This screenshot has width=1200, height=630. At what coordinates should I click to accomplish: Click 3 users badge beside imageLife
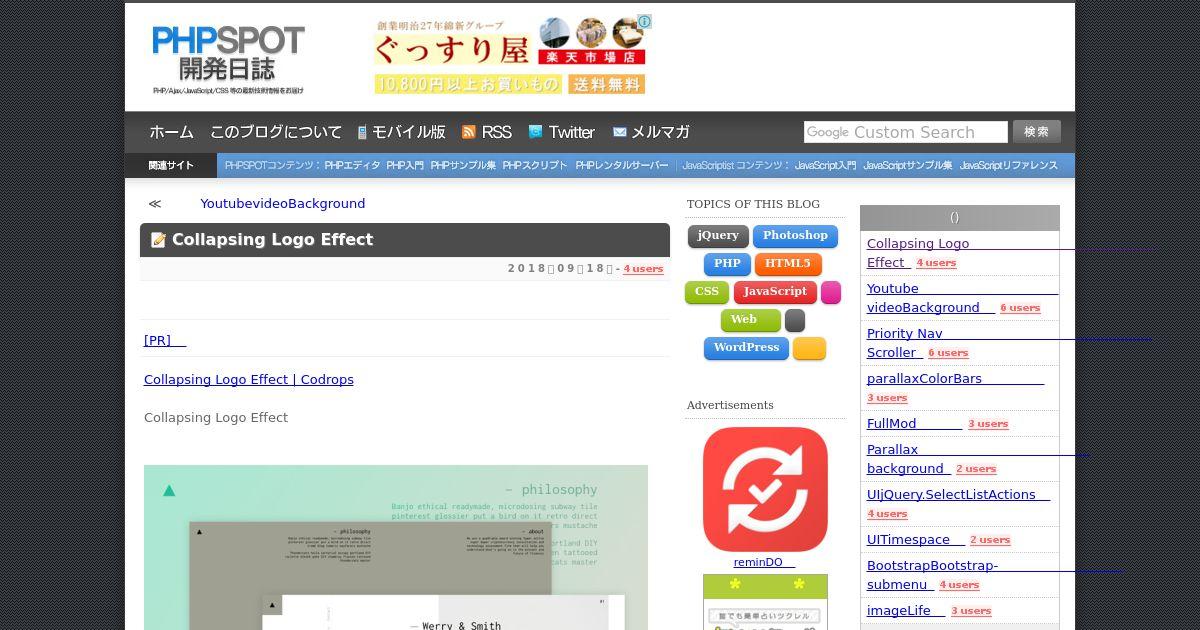971,611
